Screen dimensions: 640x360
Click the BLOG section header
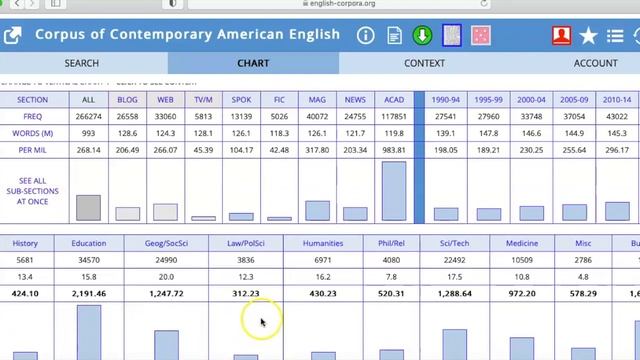click(x=127, y=100)
